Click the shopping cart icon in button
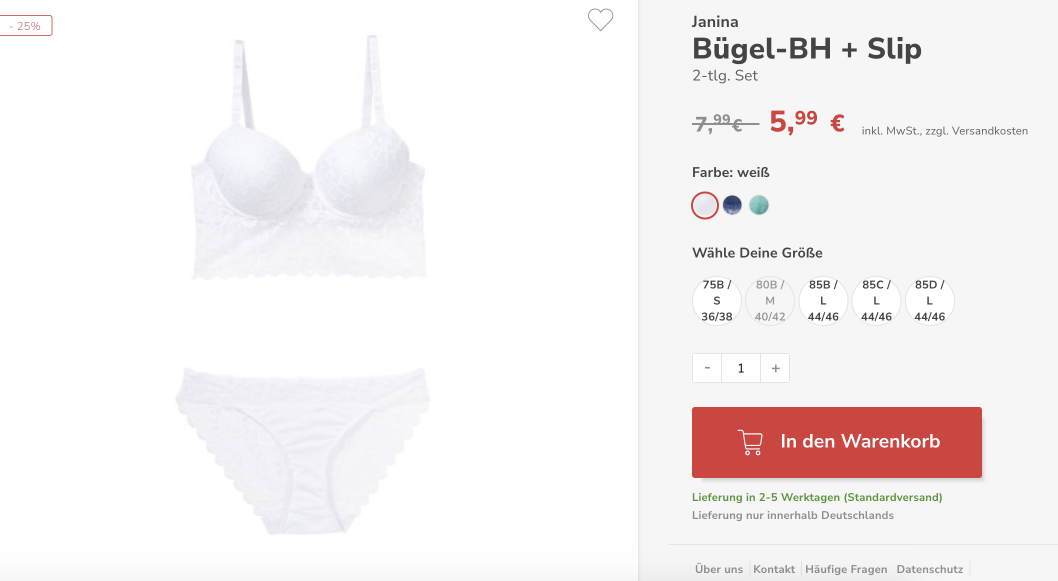Screen dimensions: 1058x581 coord(750,442)
